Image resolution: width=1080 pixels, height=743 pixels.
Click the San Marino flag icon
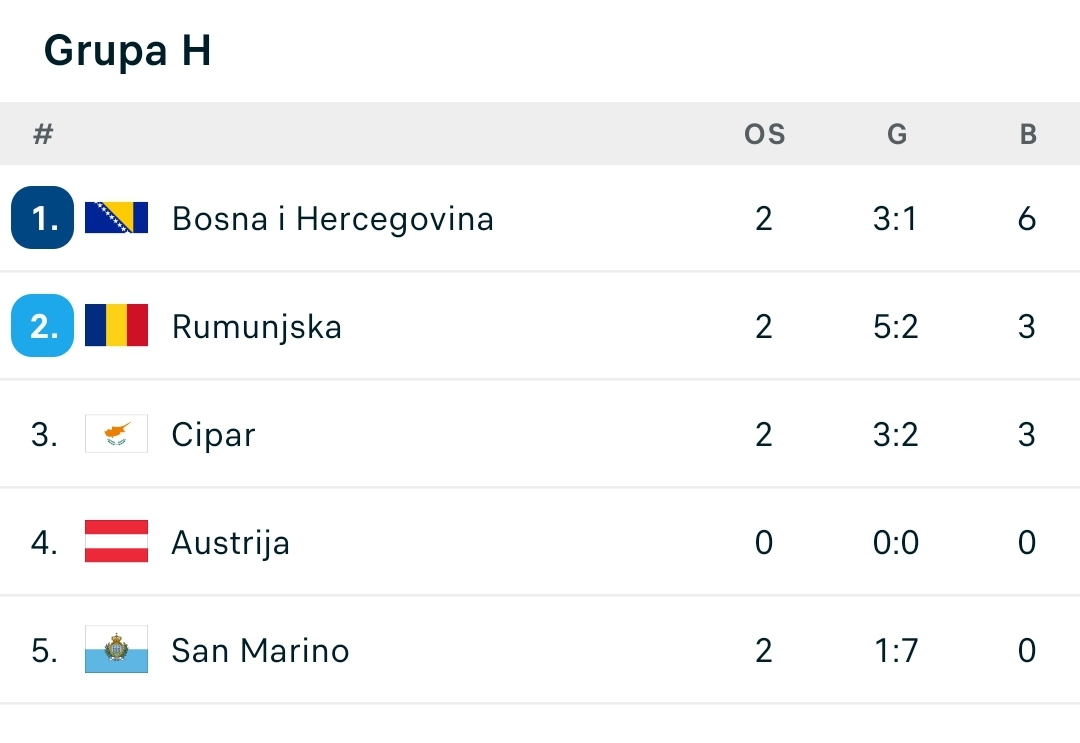click(x=116, y=649)
